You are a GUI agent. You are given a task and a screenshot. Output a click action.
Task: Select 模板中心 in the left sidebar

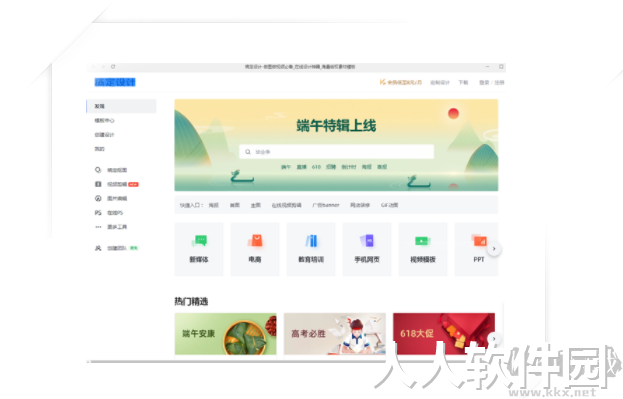coord(104,120)
